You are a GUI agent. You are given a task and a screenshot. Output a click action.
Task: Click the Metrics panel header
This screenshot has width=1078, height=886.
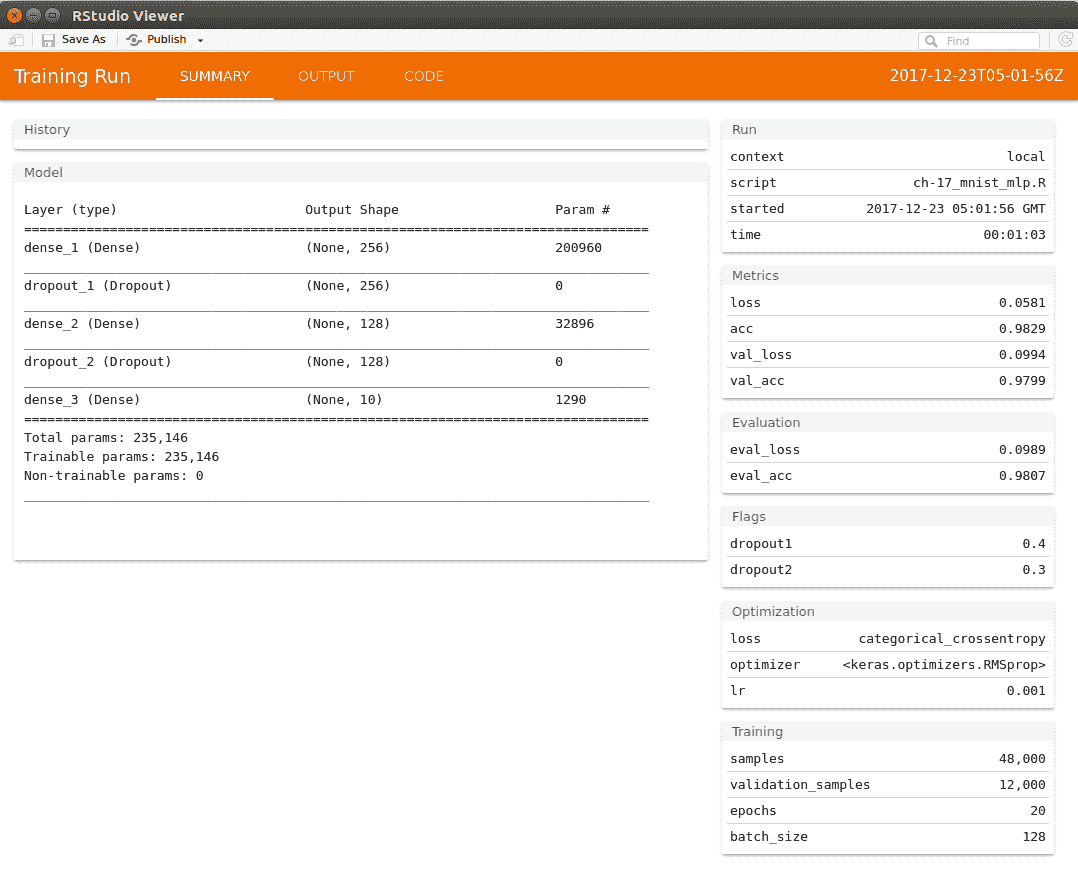(x=888, y=276)
